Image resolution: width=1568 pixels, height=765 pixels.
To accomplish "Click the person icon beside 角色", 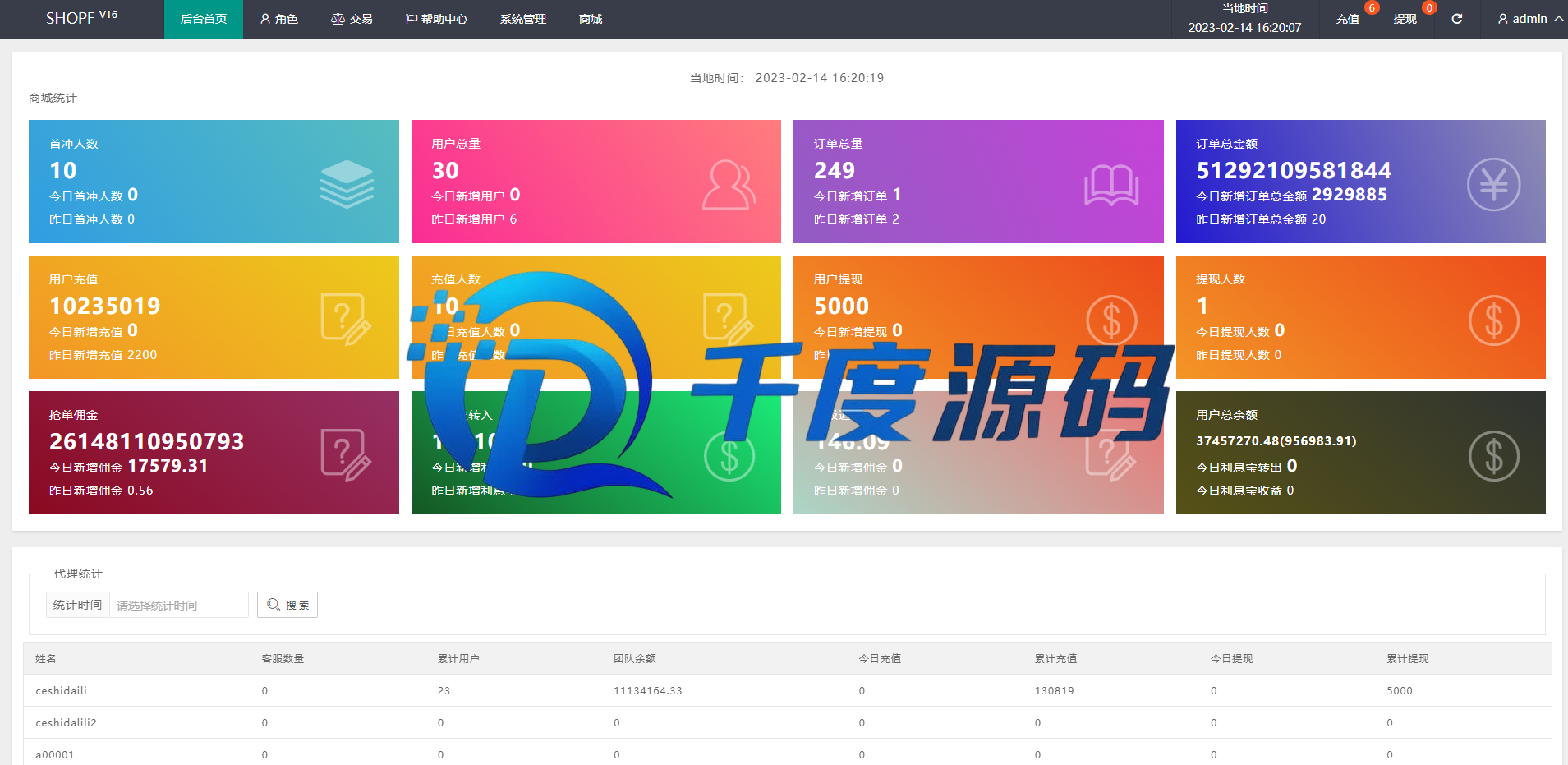I will point(265,19).
